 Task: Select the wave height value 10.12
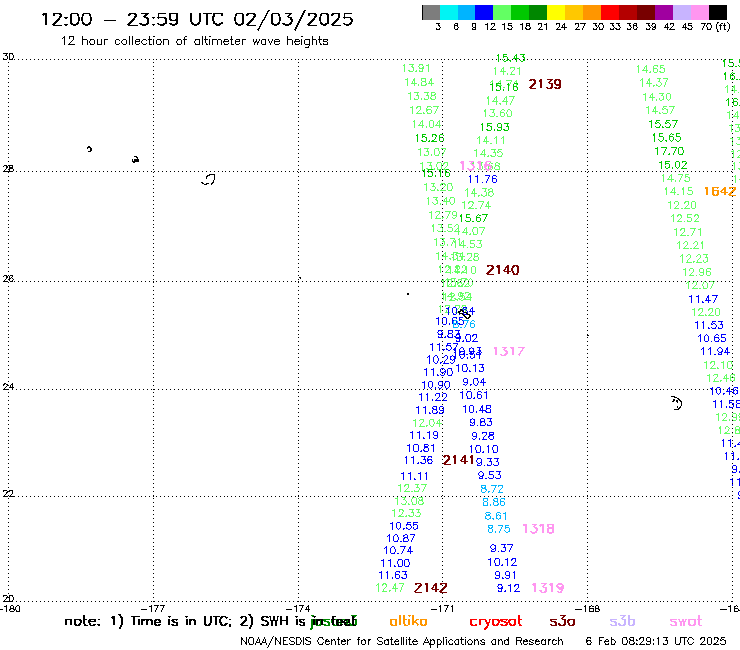click(x=502, y=562)
